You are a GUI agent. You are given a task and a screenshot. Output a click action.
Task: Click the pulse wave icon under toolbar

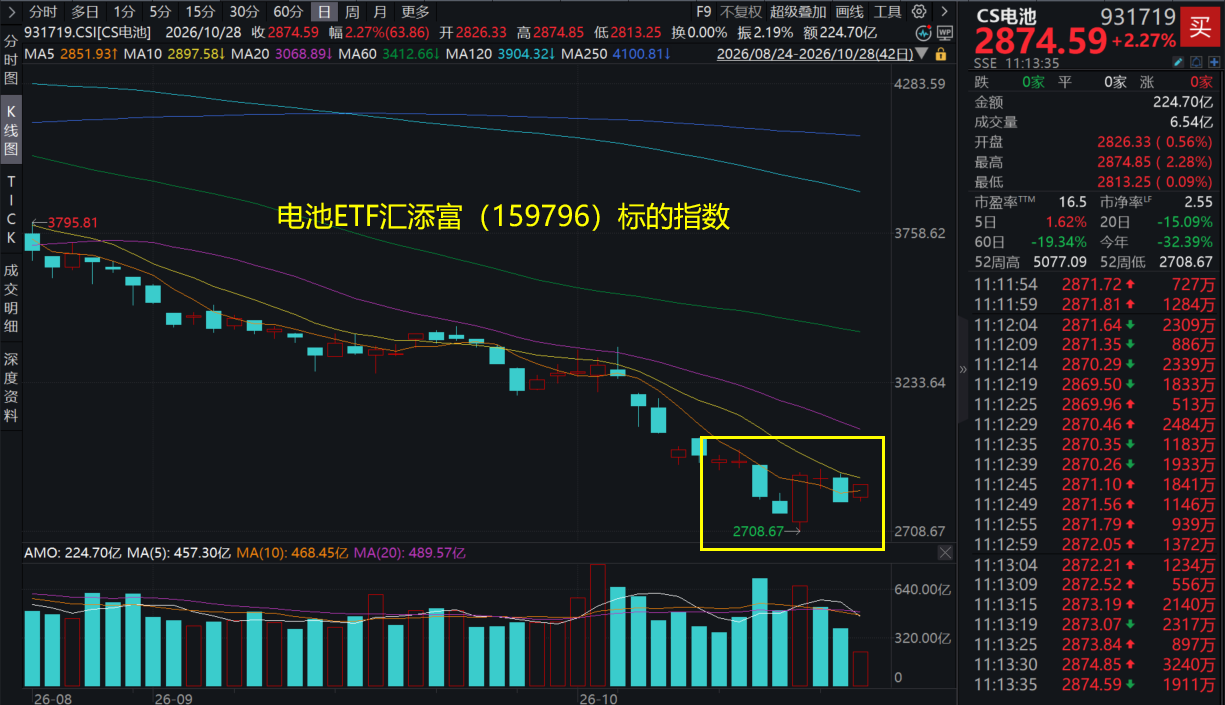point(923,33)
